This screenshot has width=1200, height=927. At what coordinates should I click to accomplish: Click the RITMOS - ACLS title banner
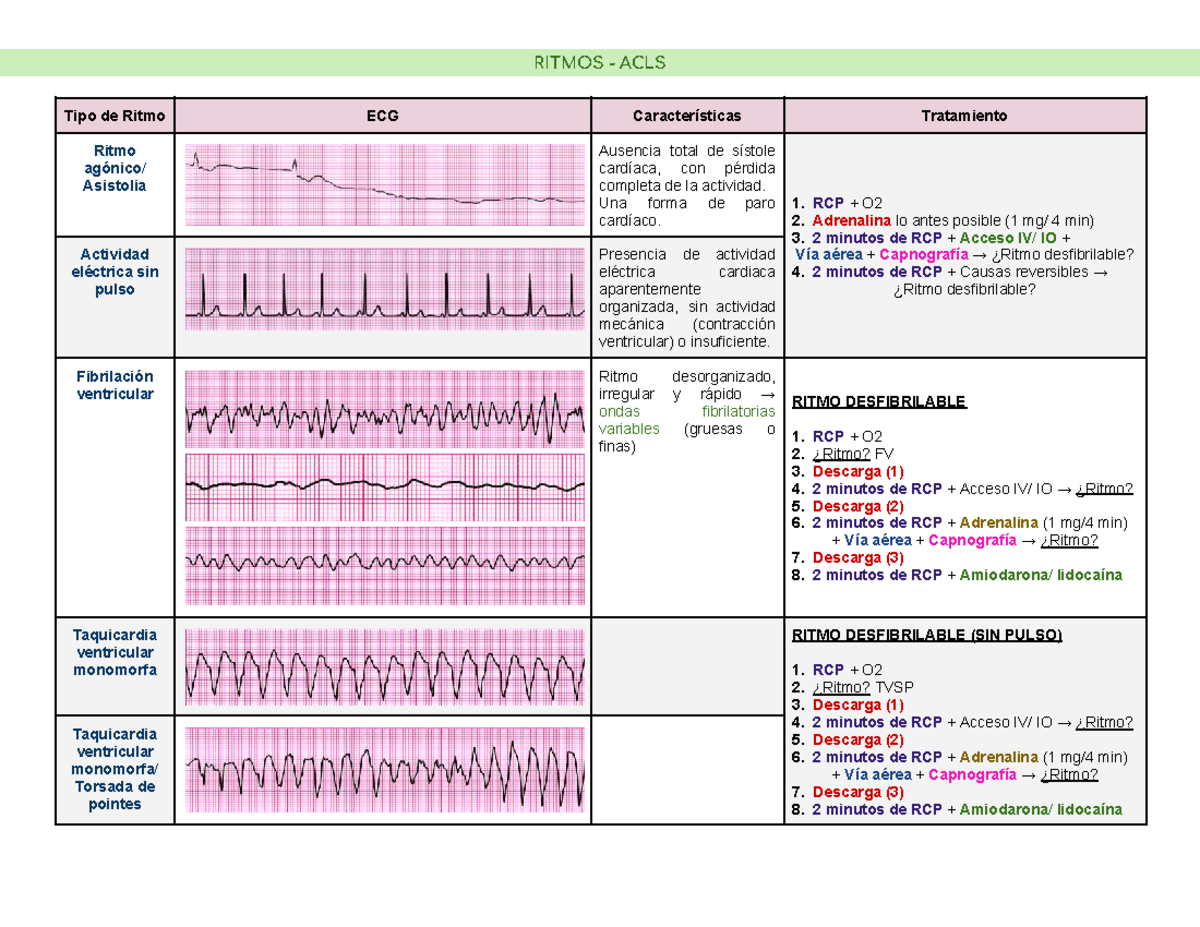[x=600, y=63]
